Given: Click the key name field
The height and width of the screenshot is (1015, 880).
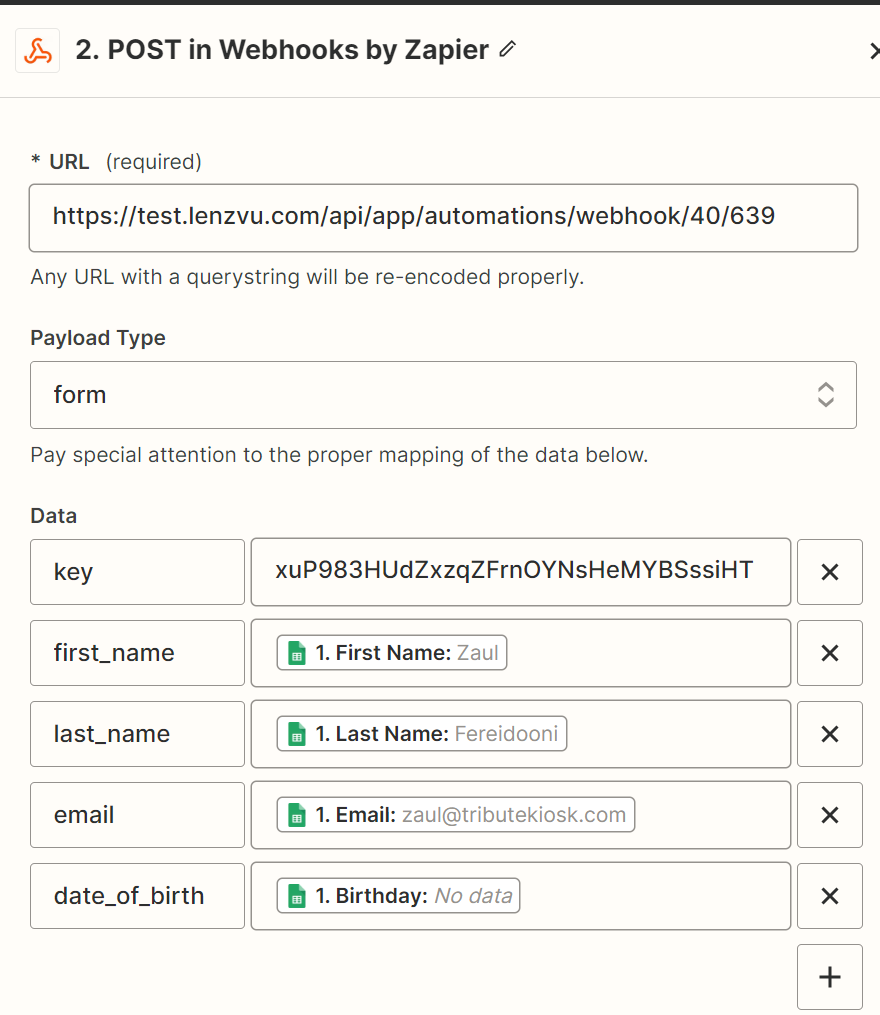Looking at the screenshot, I should pos(137,572).
